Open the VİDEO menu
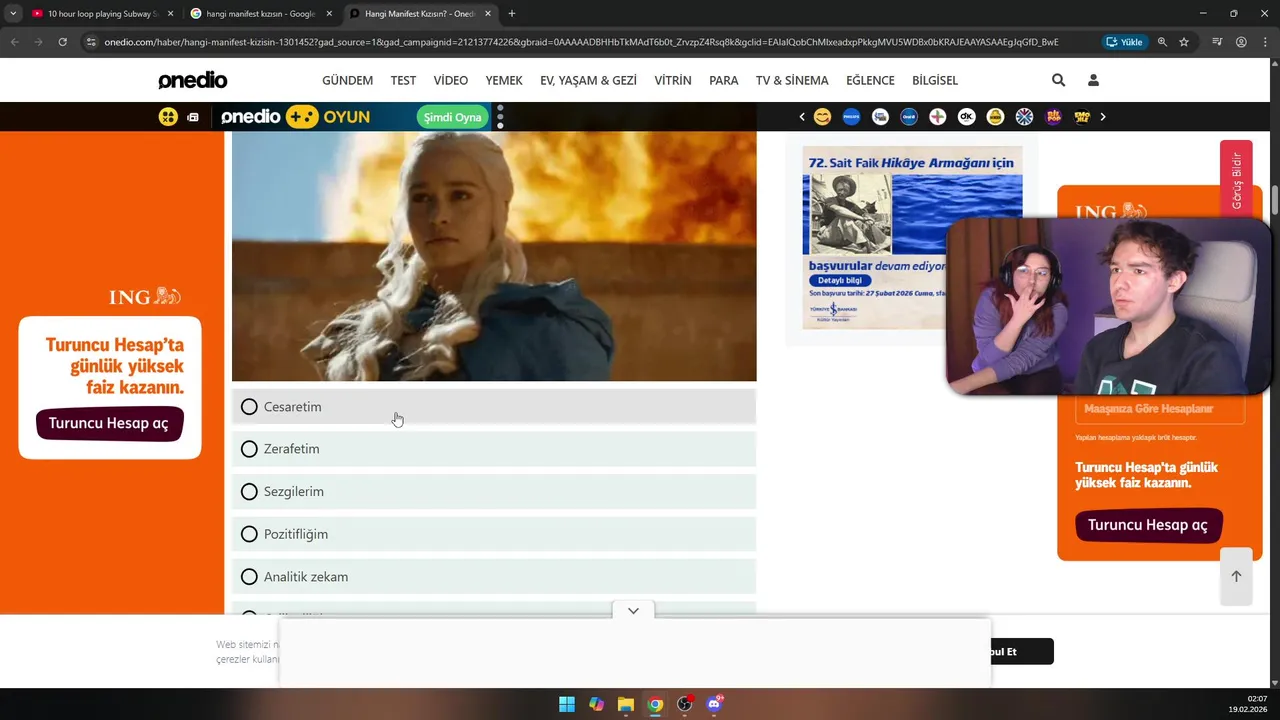This screenshot has height=720, width=1280. (450, 80)
